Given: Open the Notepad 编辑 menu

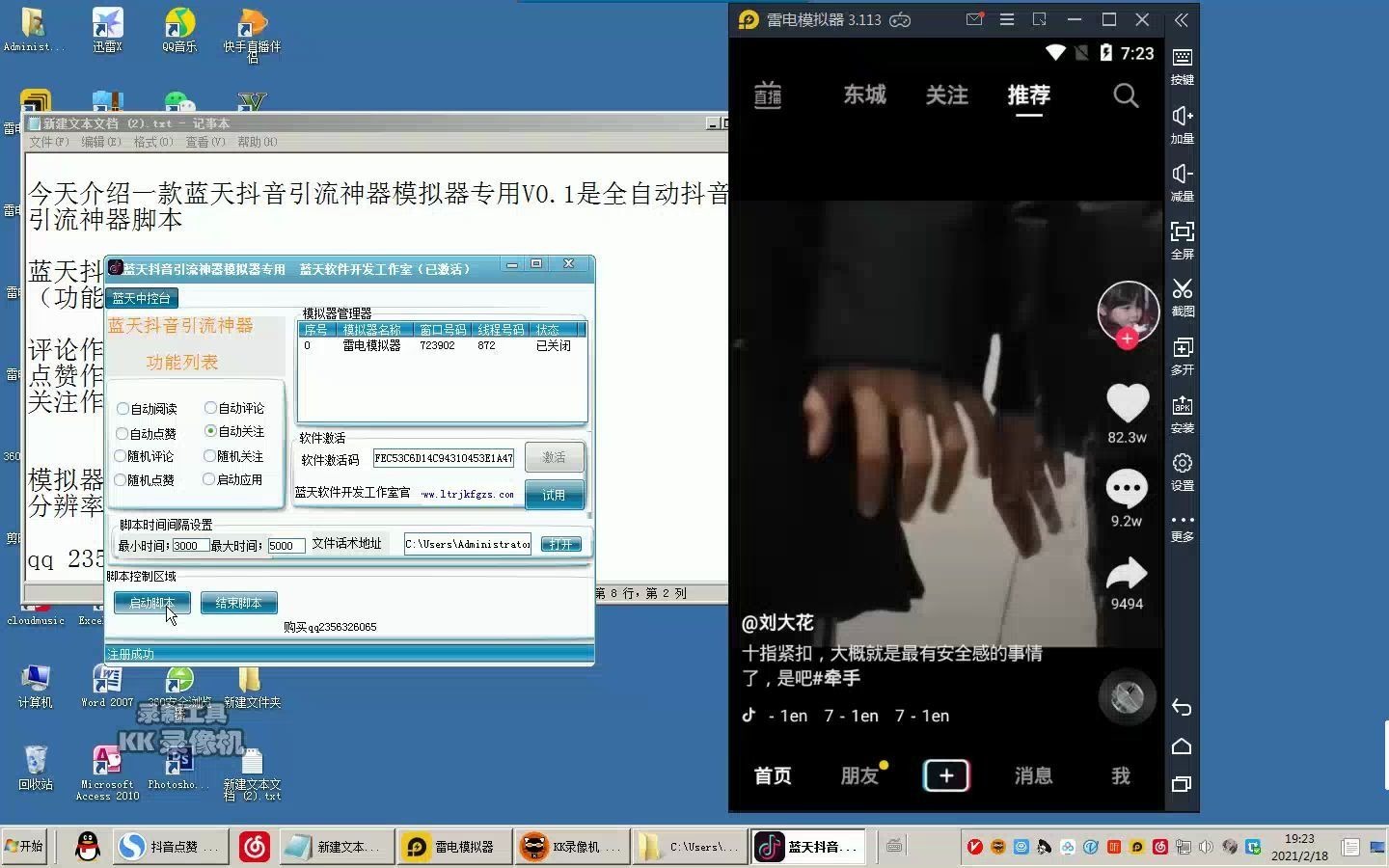Looking at the screenshot, I should [x=100, y=142].
